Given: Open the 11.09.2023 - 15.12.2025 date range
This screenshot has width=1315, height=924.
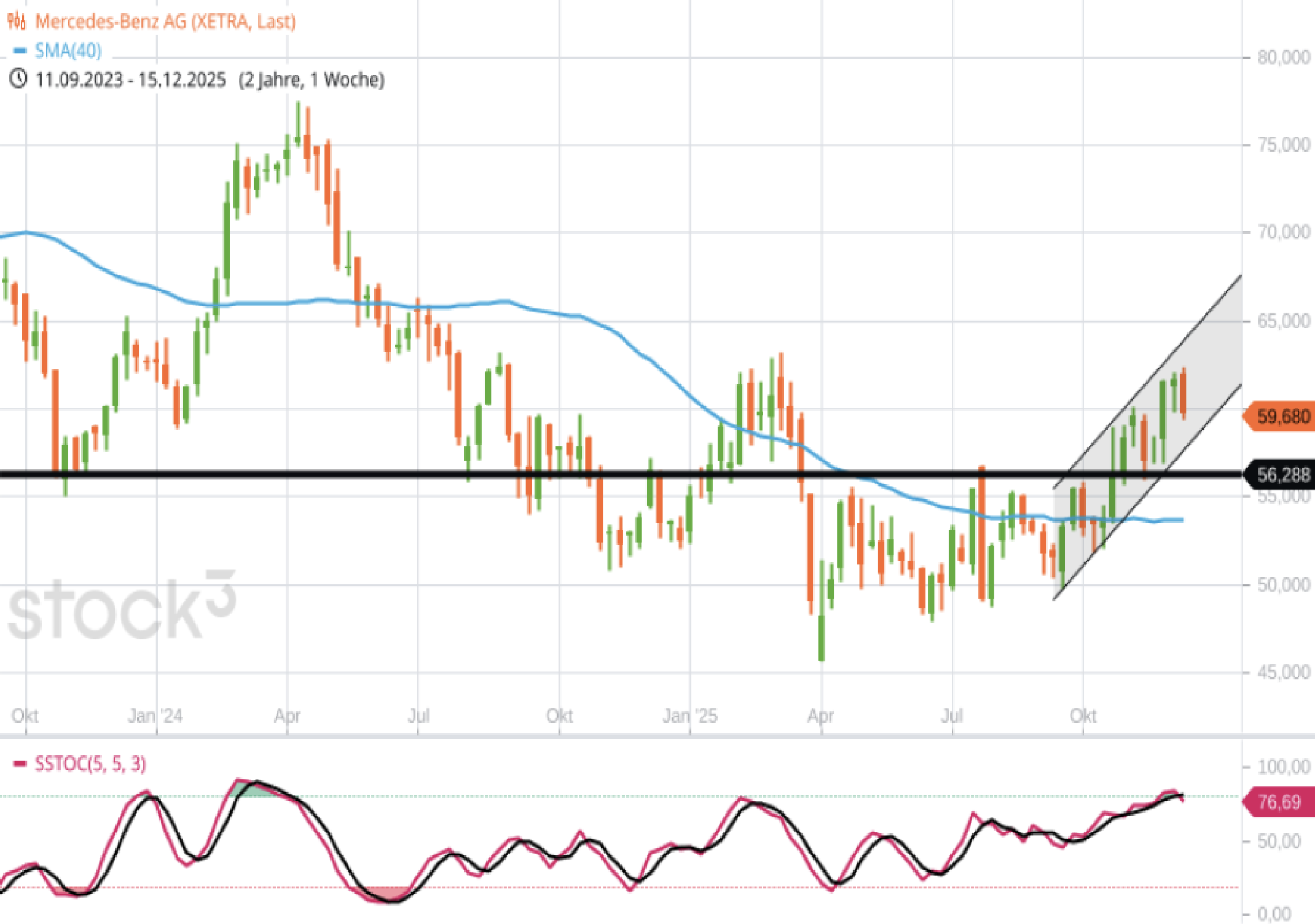Looking at the screenshot, I should tap(130, 80).
